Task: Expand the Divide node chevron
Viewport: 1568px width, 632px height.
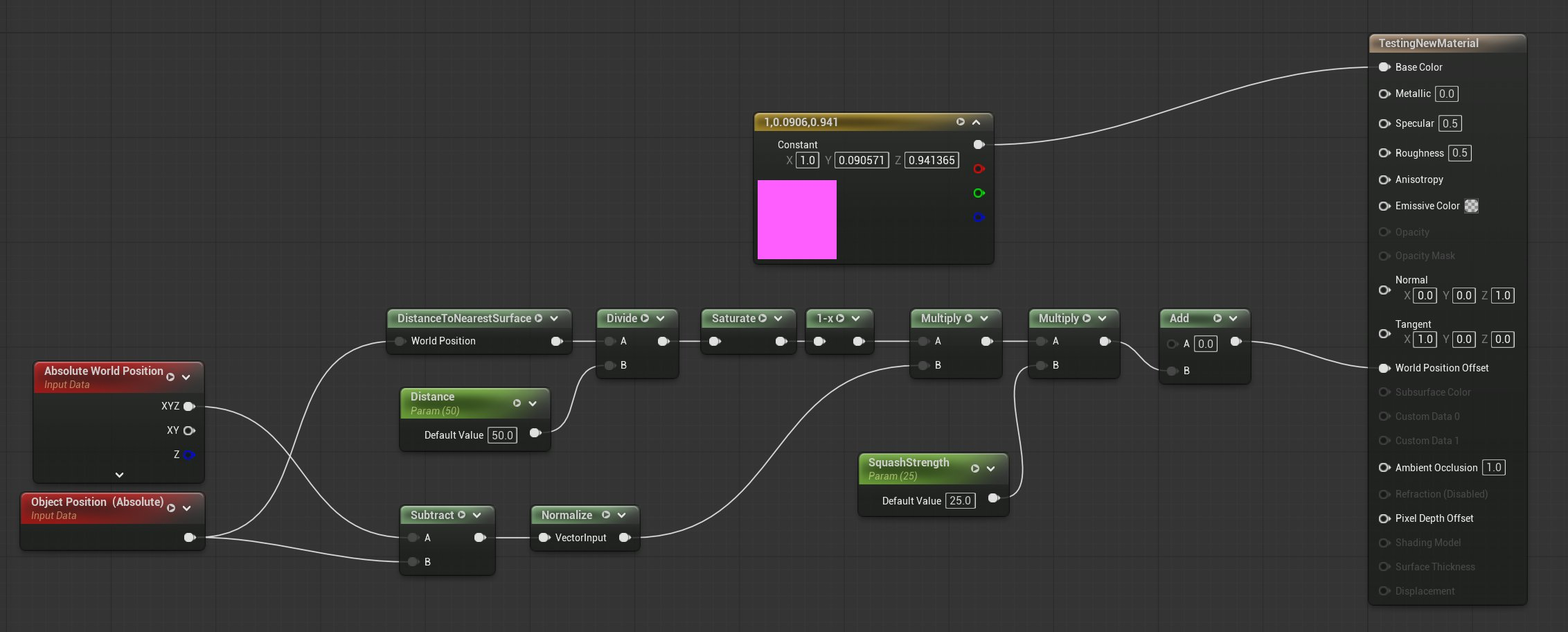Action: point(661,319)
